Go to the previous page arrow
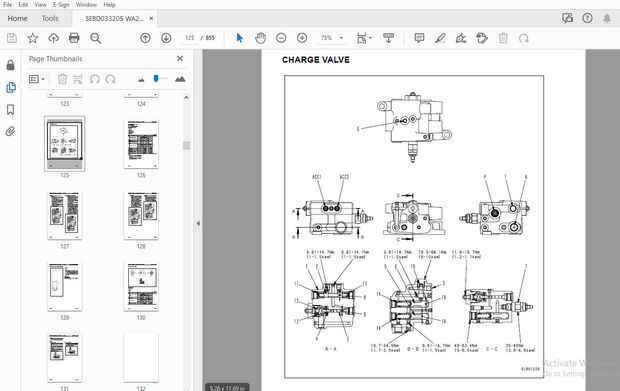The image size is (620, 391). [x=145, y=38]
